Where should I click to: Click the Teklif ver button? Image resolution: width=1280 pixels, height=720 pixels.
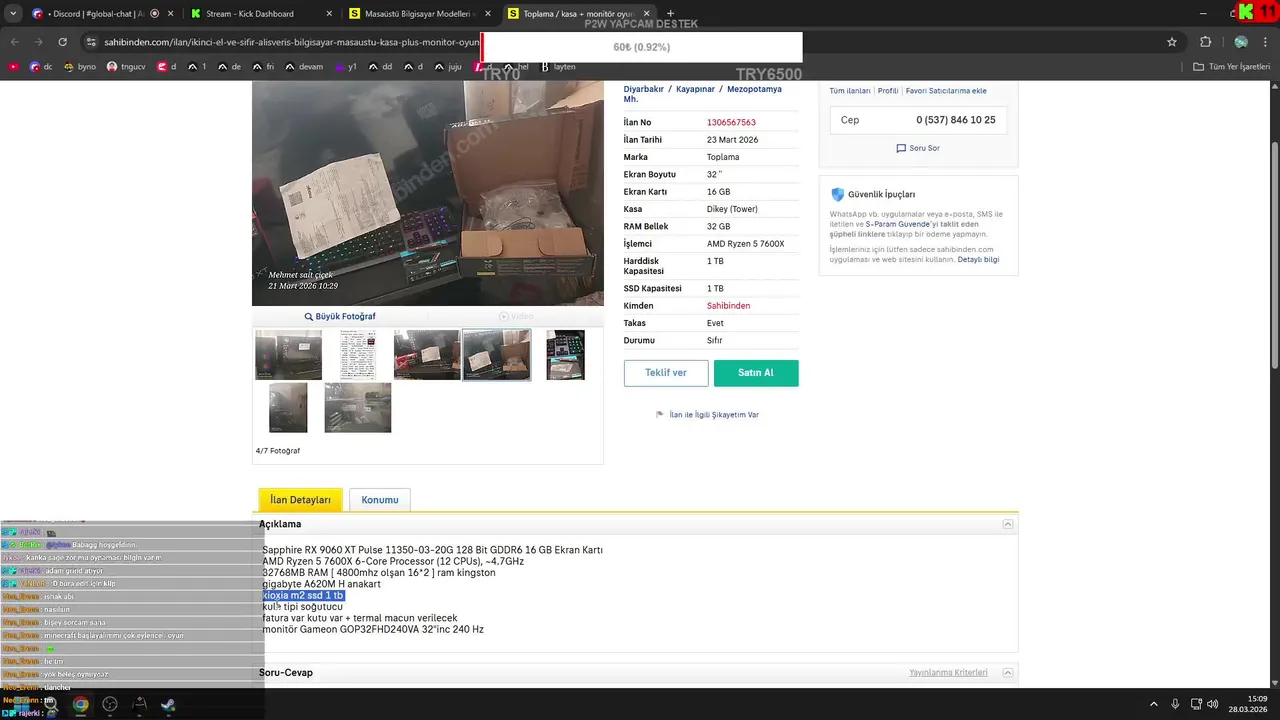tap(666, 373)
